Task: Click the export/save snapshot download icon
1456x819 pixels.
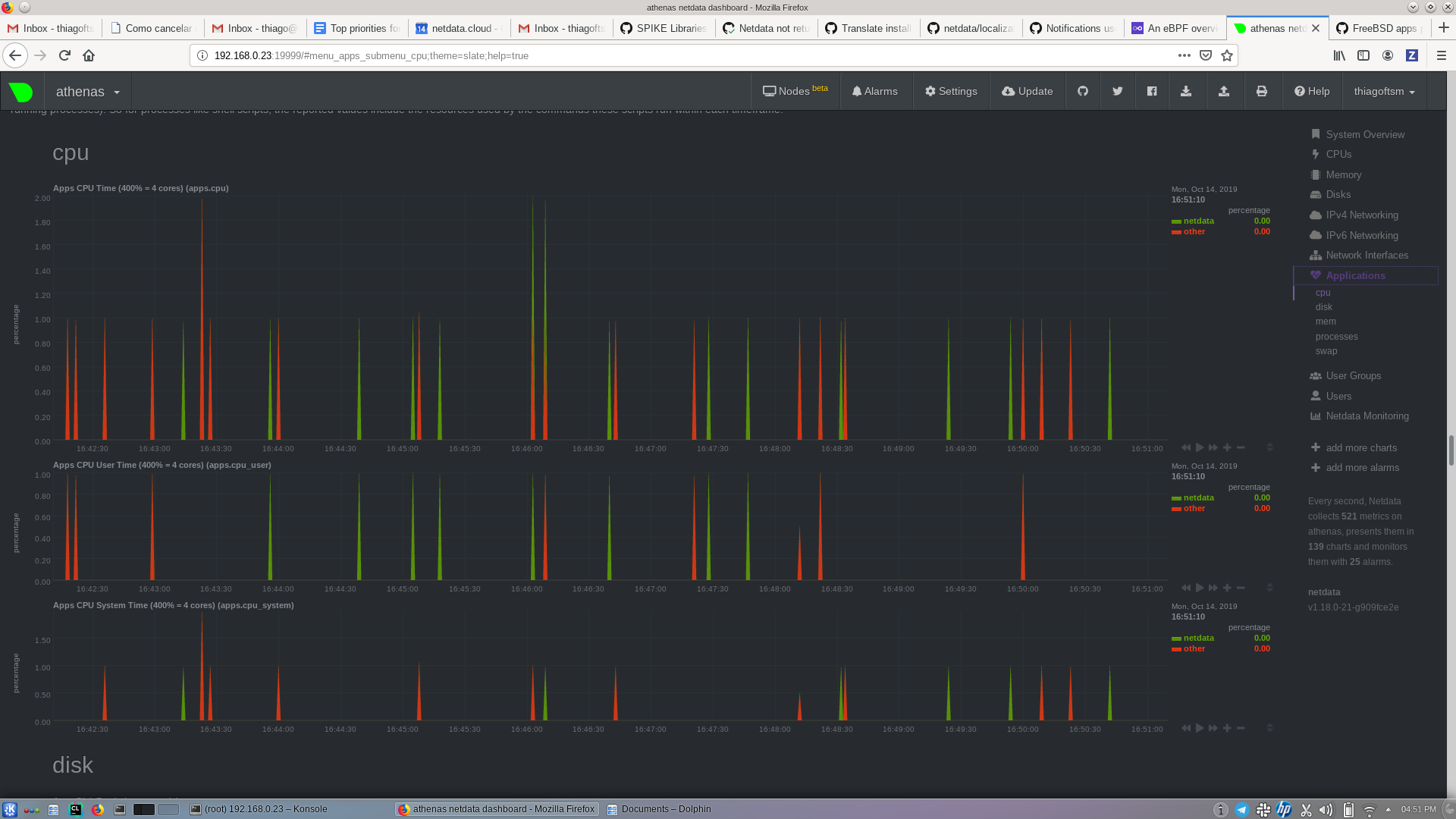Action: pos(1187,91)
